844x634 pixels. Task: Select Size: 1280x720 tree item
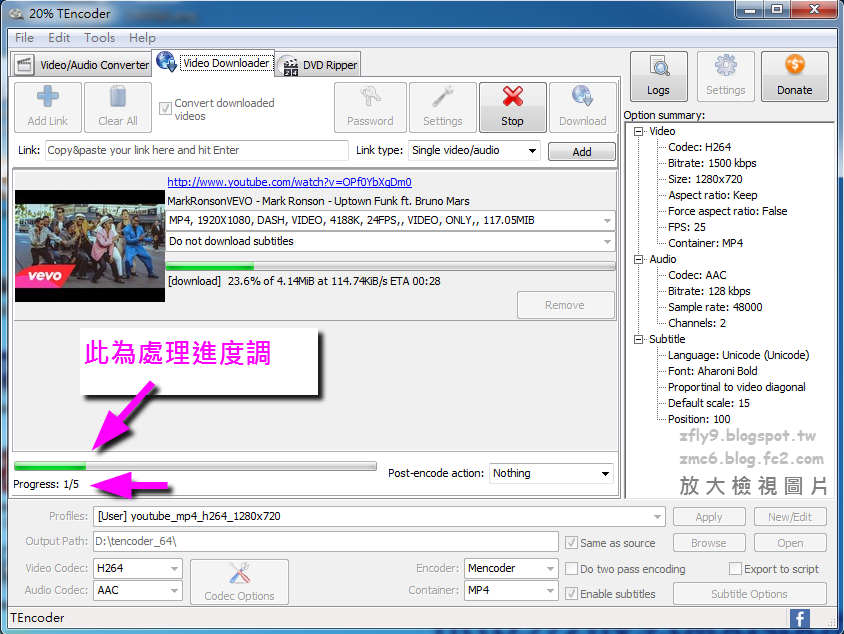click(705, 179)
